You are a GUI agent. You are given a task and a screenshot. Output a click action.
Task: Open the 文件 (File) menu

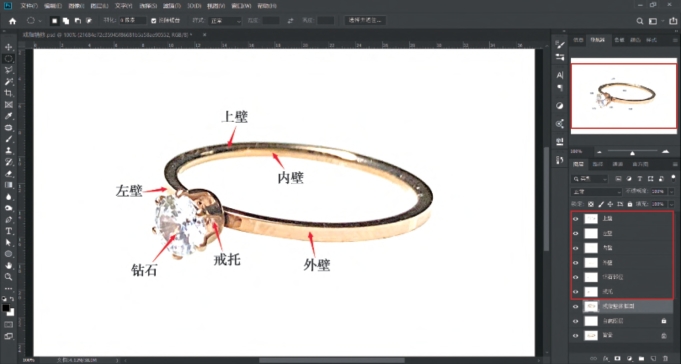(29, 6)
